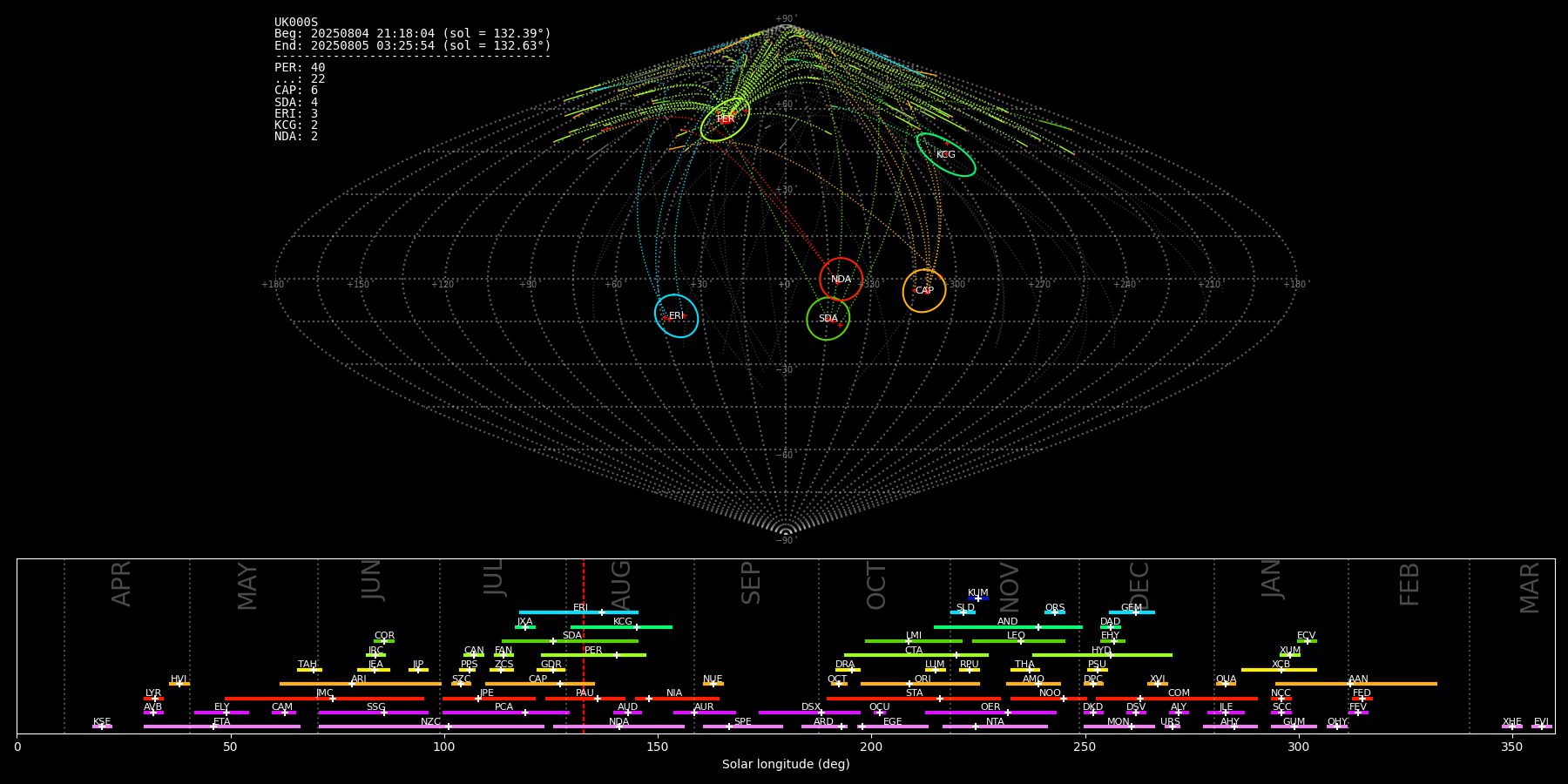This screenshot has width=1568, height=784.
Task: Click the SSG shower bar in timeline
Action: (x=373, y=713)
